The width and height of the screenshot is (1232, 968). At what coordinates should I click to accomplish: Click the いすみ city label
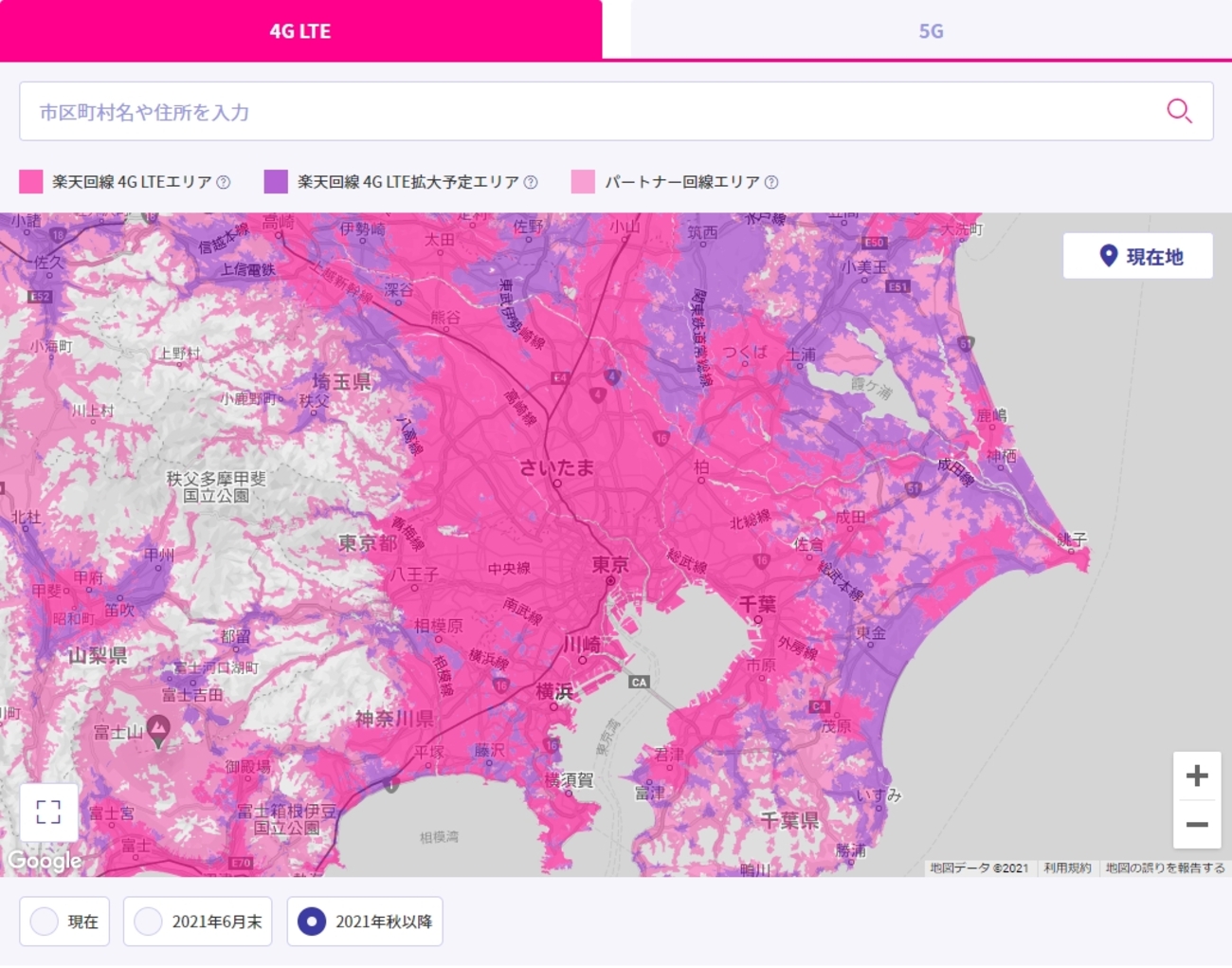click(879, 794)
